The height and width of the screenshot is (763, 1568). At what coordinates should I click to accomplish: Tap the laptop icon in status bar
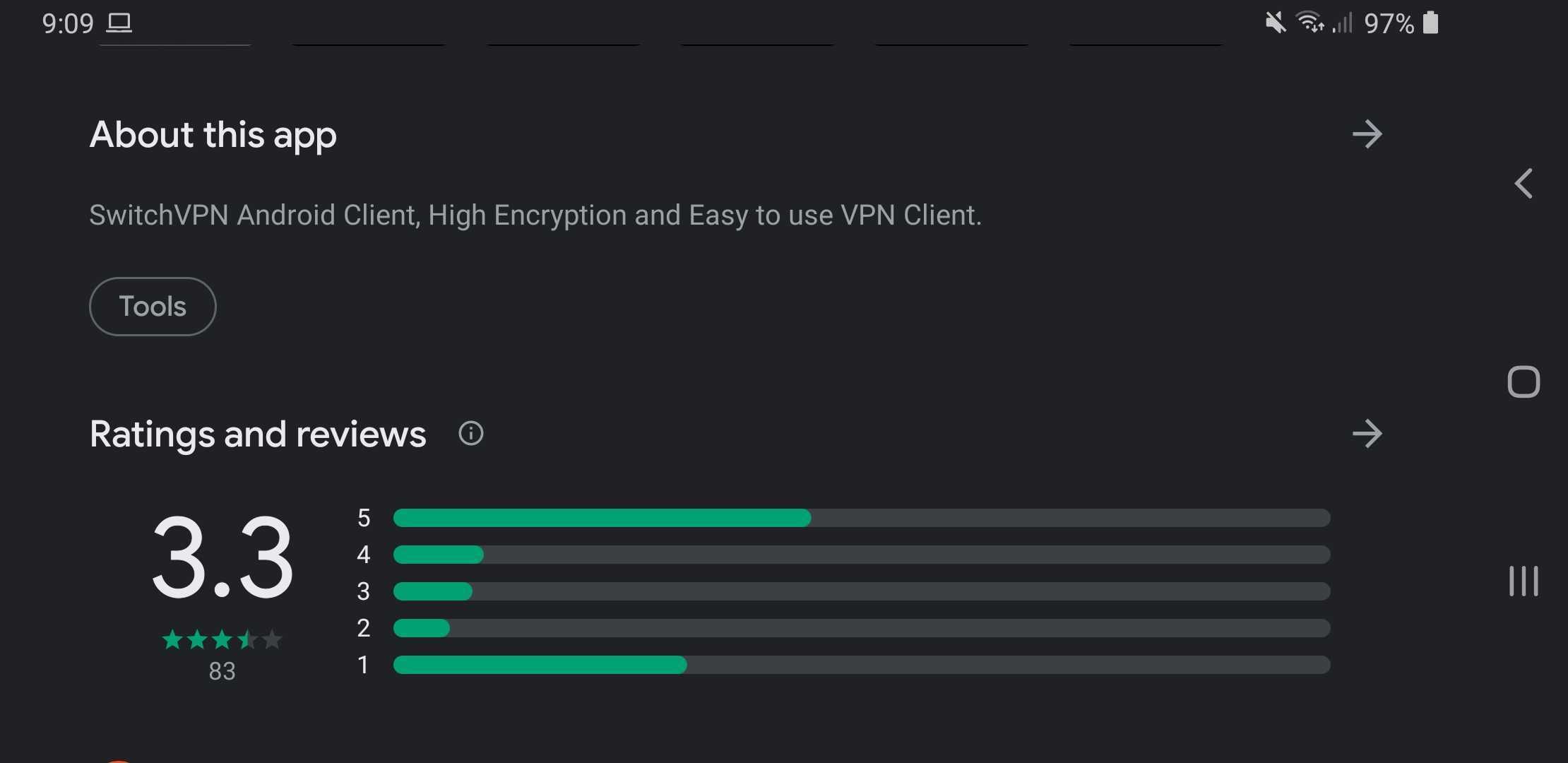click(x=119, y=23)
